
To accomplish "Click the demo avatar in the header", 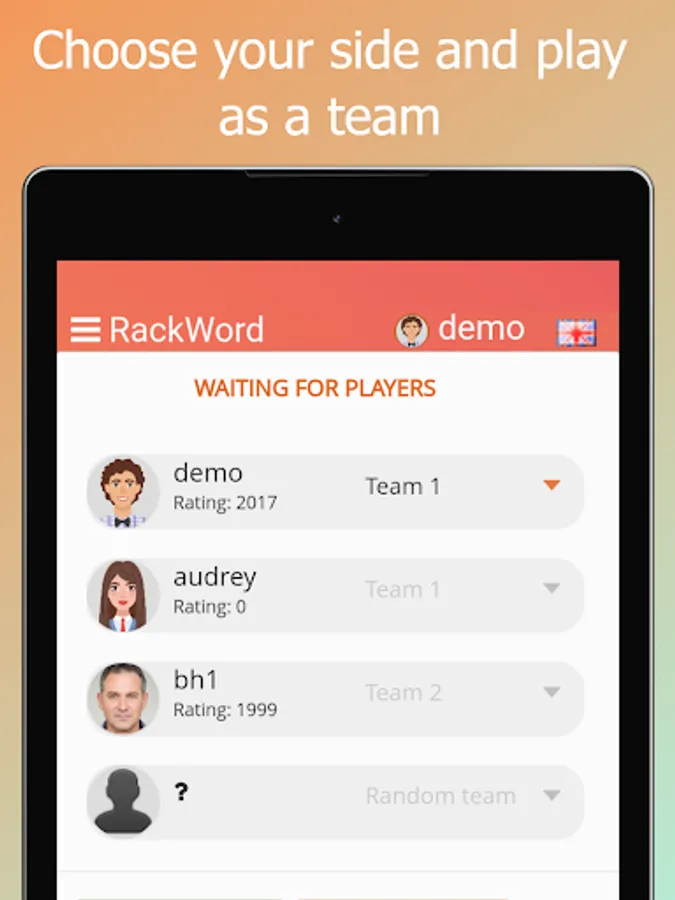I will tap(411, 331).
